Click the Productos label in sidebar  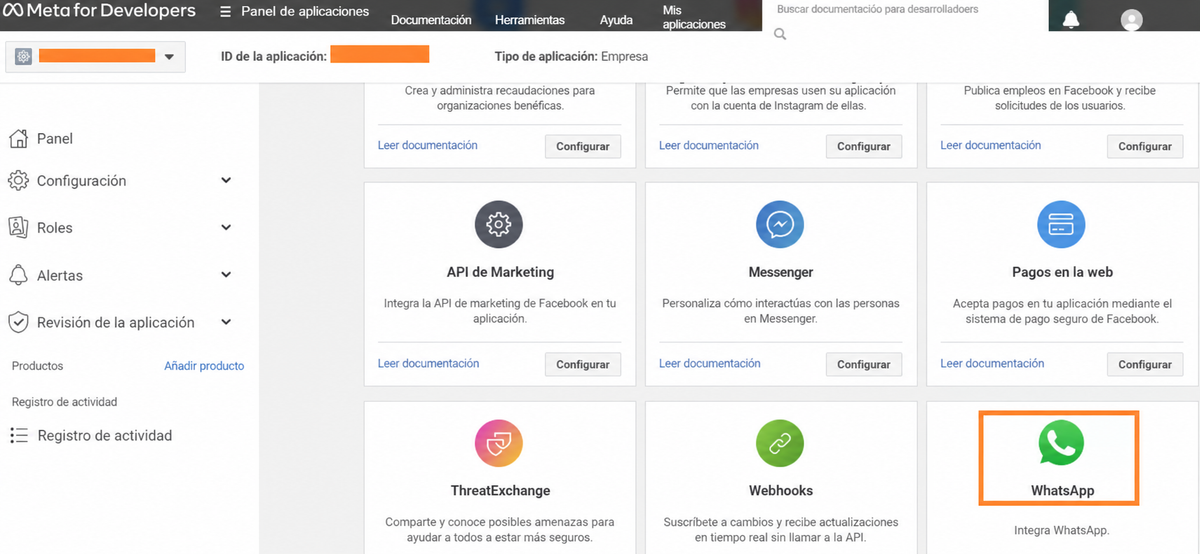37,366
